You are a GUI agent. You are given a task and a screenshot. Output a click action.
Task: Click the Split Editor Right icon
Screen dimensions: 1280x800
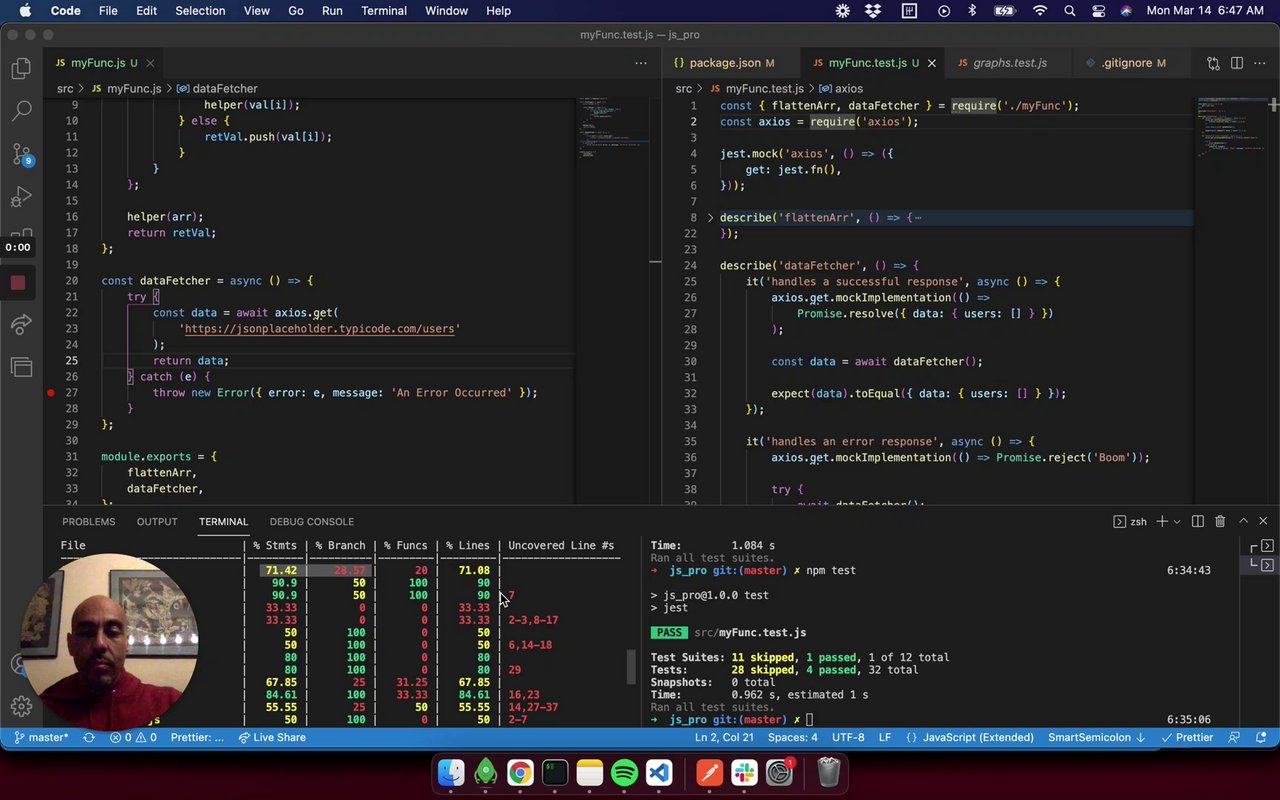[x=1237, y=63]
